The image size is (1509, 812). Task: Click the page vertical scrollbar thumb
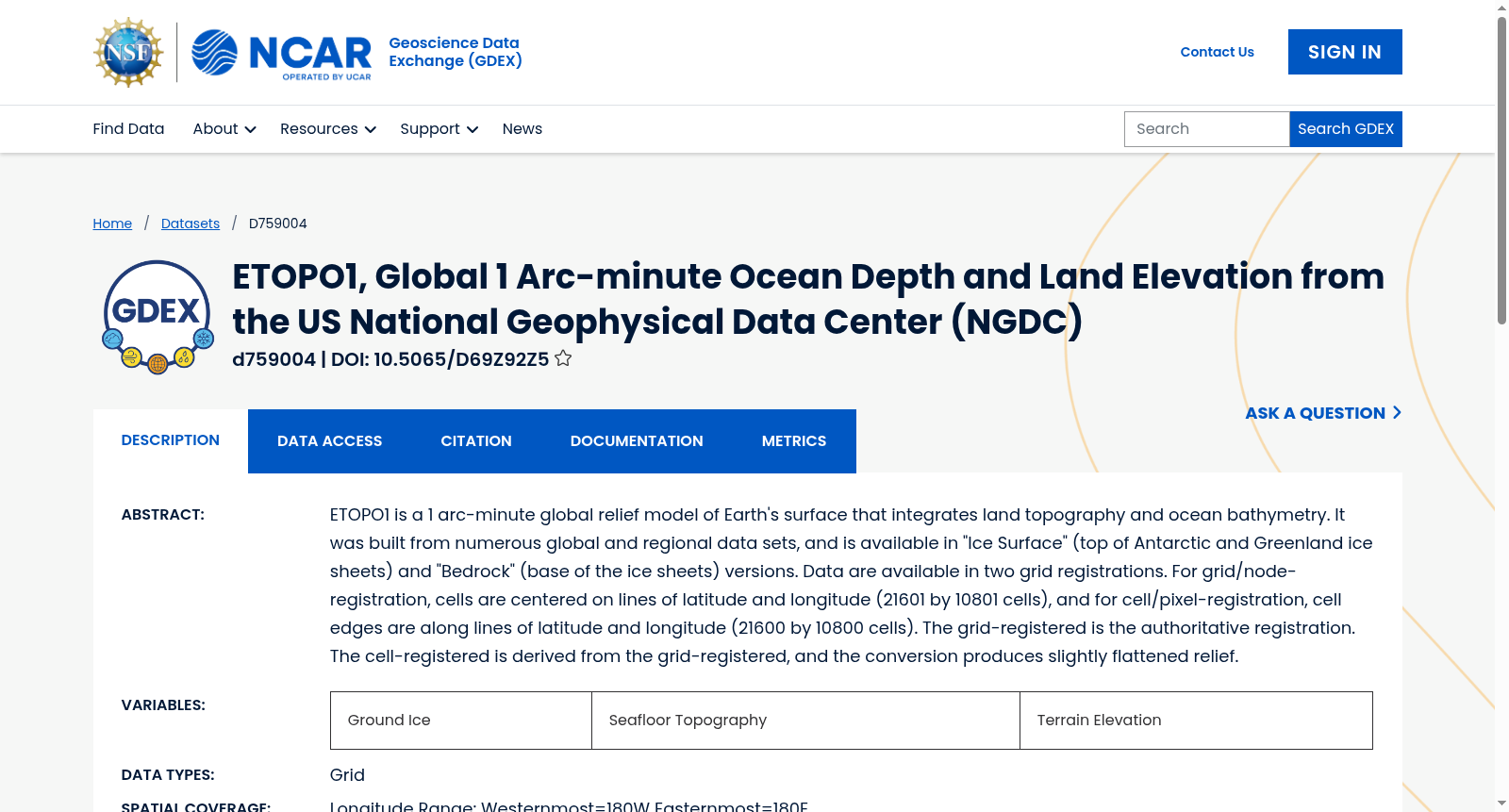(x=1501, y=170)
